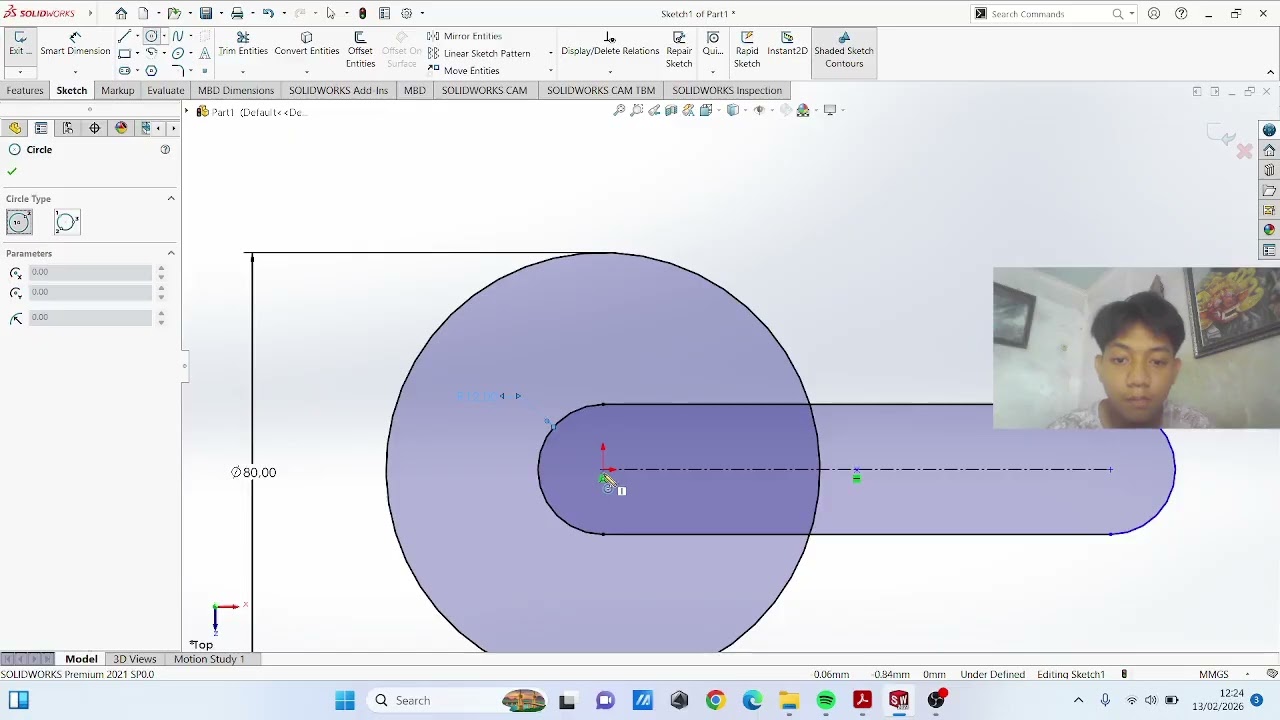Open the Motion Study 1 tab
Image resolution: width=1280 pixels, height=720 pixels.
(209, 659)
